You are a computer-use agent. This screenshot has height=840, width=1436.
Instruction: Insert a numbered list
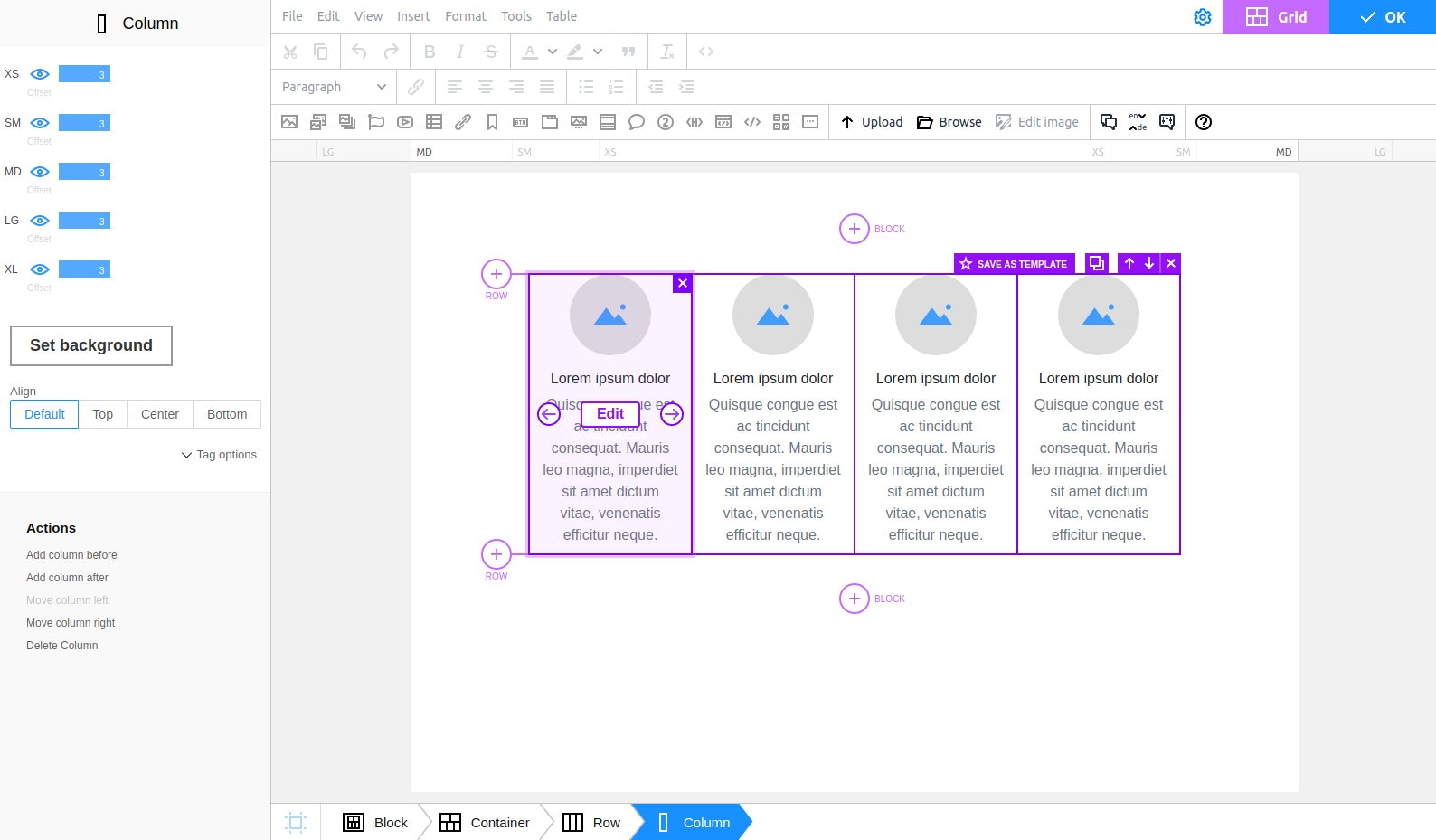(x=617, y=87)
